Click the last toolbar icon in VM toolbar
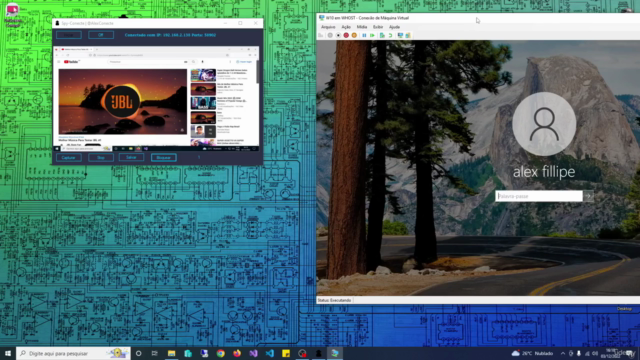This screenshot has width=640, height=360. (408, 36)
